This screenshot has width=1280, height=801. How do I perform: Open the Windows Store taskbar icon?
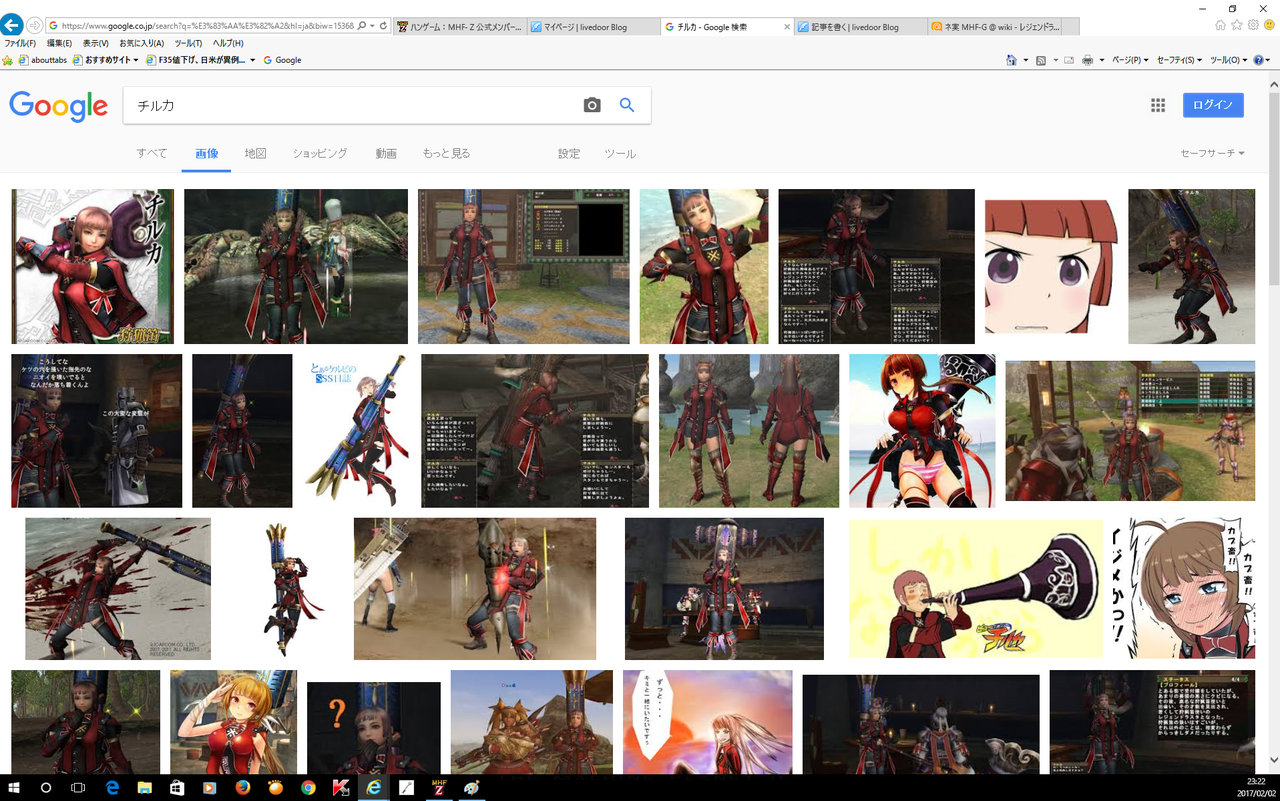(x=177, y=788)
